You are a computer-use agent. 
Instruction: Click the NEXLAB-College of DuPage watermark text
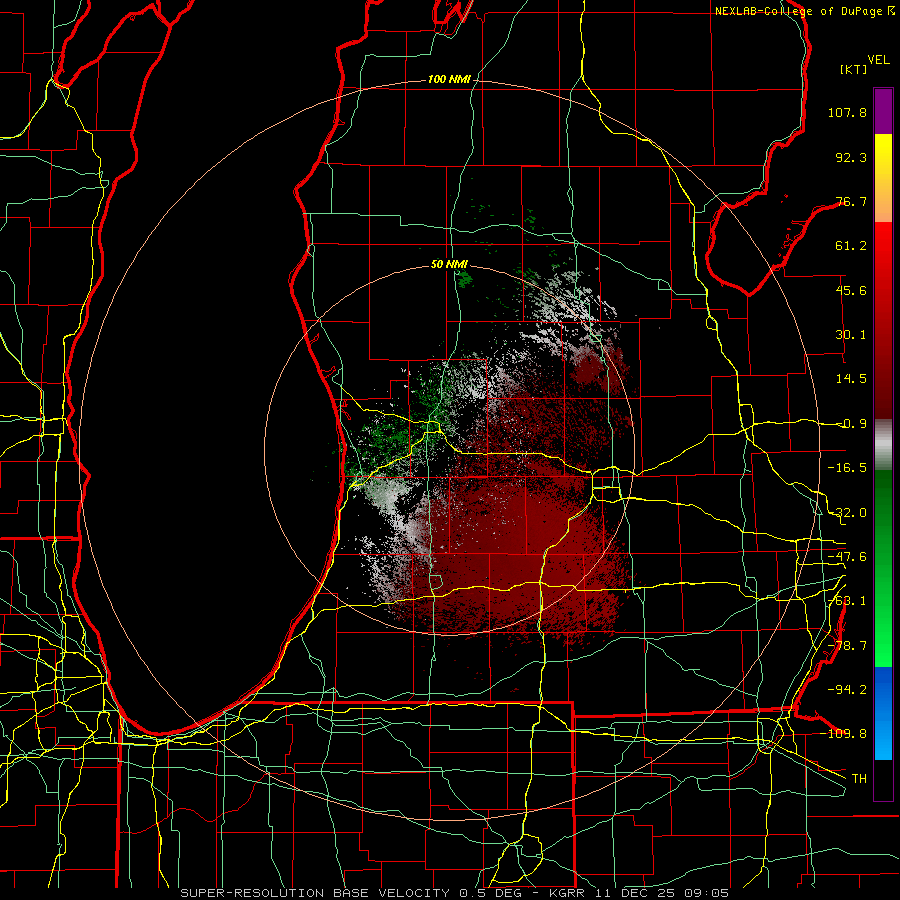point(804,11)
